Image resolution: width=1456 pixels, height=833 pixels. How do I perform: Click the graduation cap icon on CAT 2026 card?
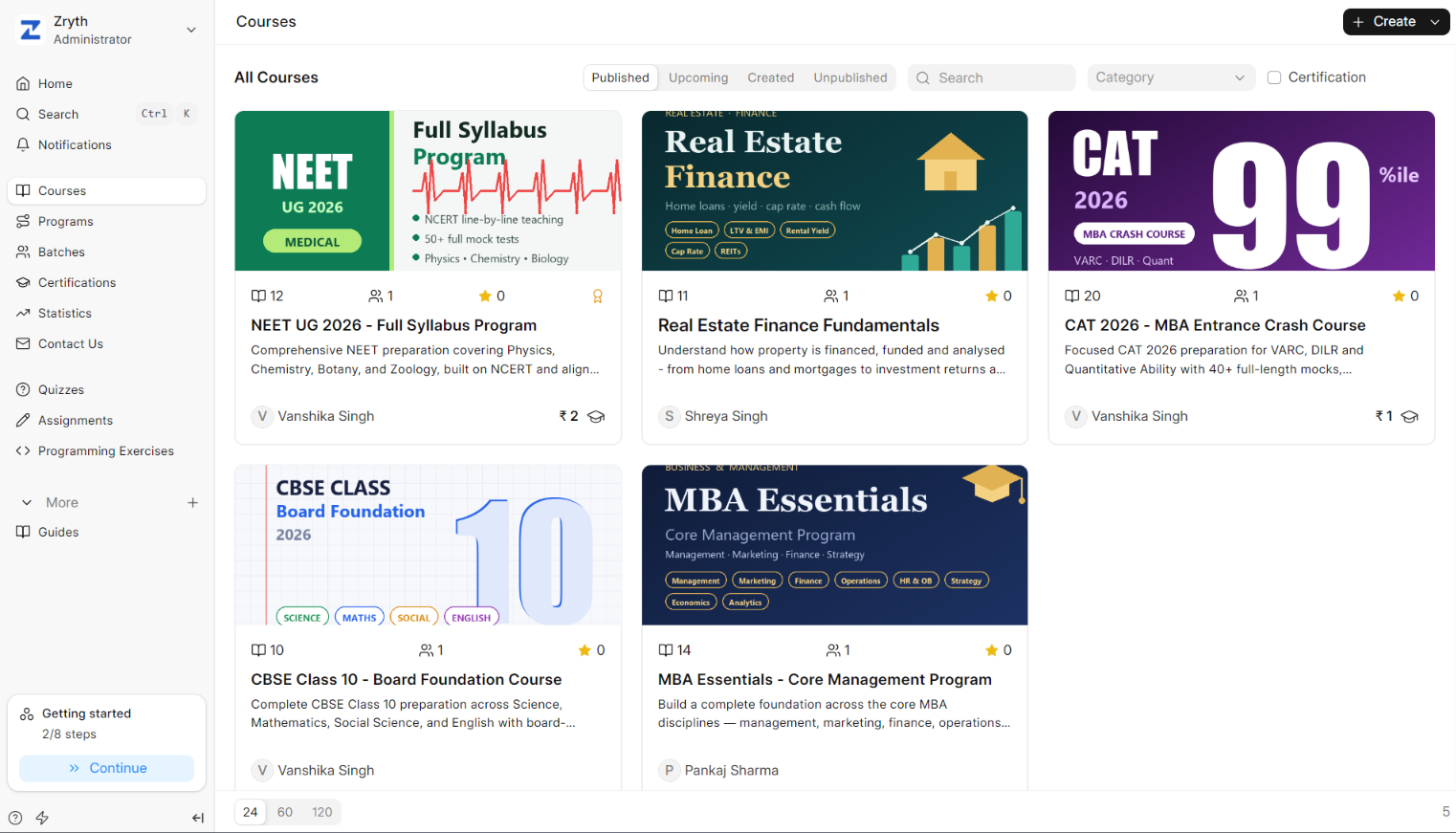pyautogui.click(x=1410, y=416)
